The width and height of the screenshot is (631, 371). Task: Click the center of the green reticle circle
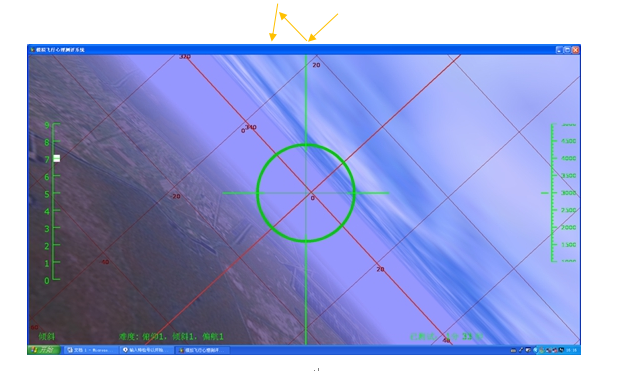coord(306,193)
